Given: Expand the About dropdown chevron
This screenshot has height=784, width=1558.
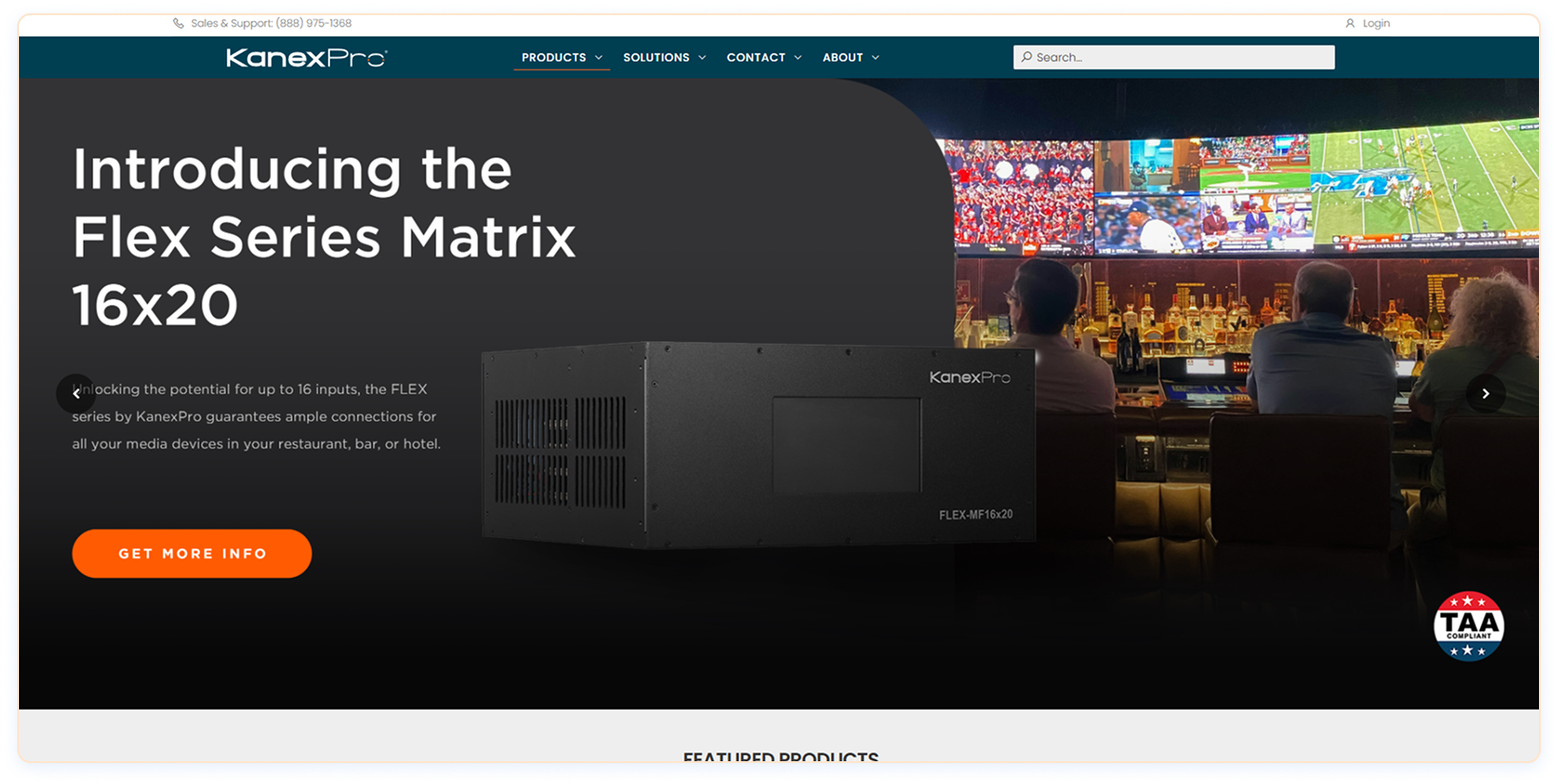Looking at the screenshot, I should [875, 58].
